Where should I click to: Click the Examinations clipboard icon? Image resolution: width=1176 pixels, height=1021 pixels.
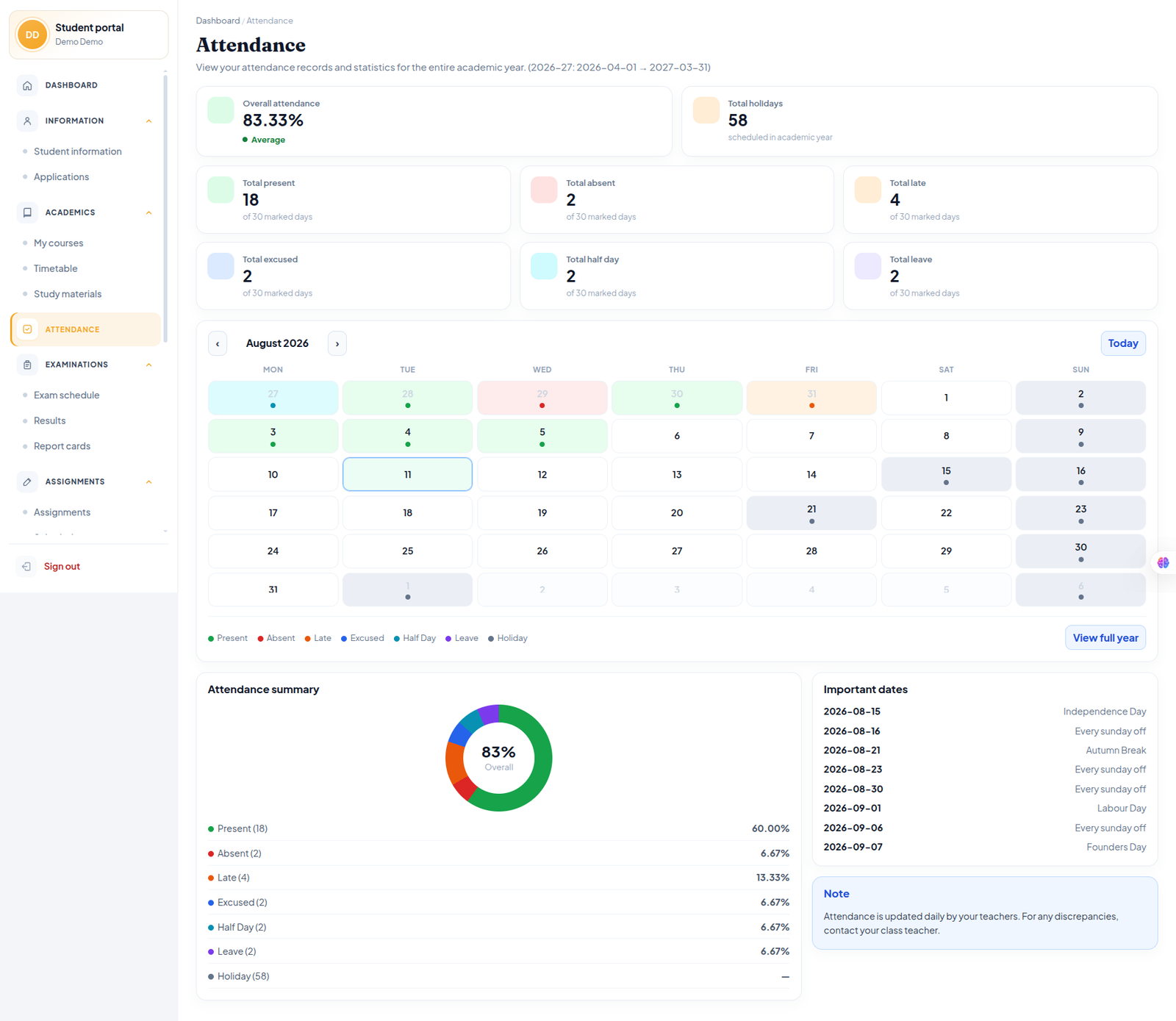click(x=27, y=365)
